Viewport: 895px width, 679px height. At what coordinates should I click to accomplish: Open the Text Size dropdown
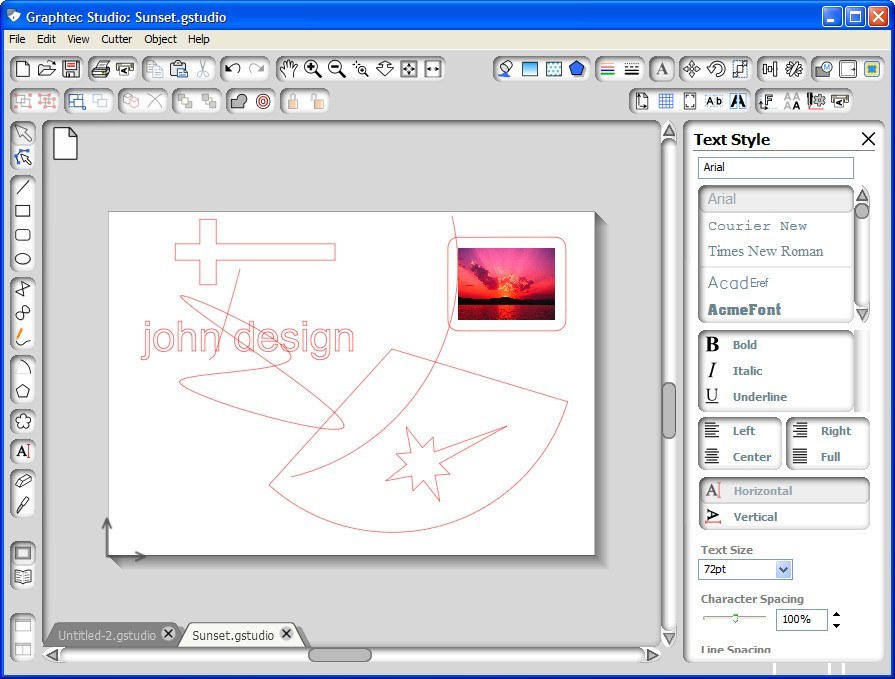tap(784, 569)
